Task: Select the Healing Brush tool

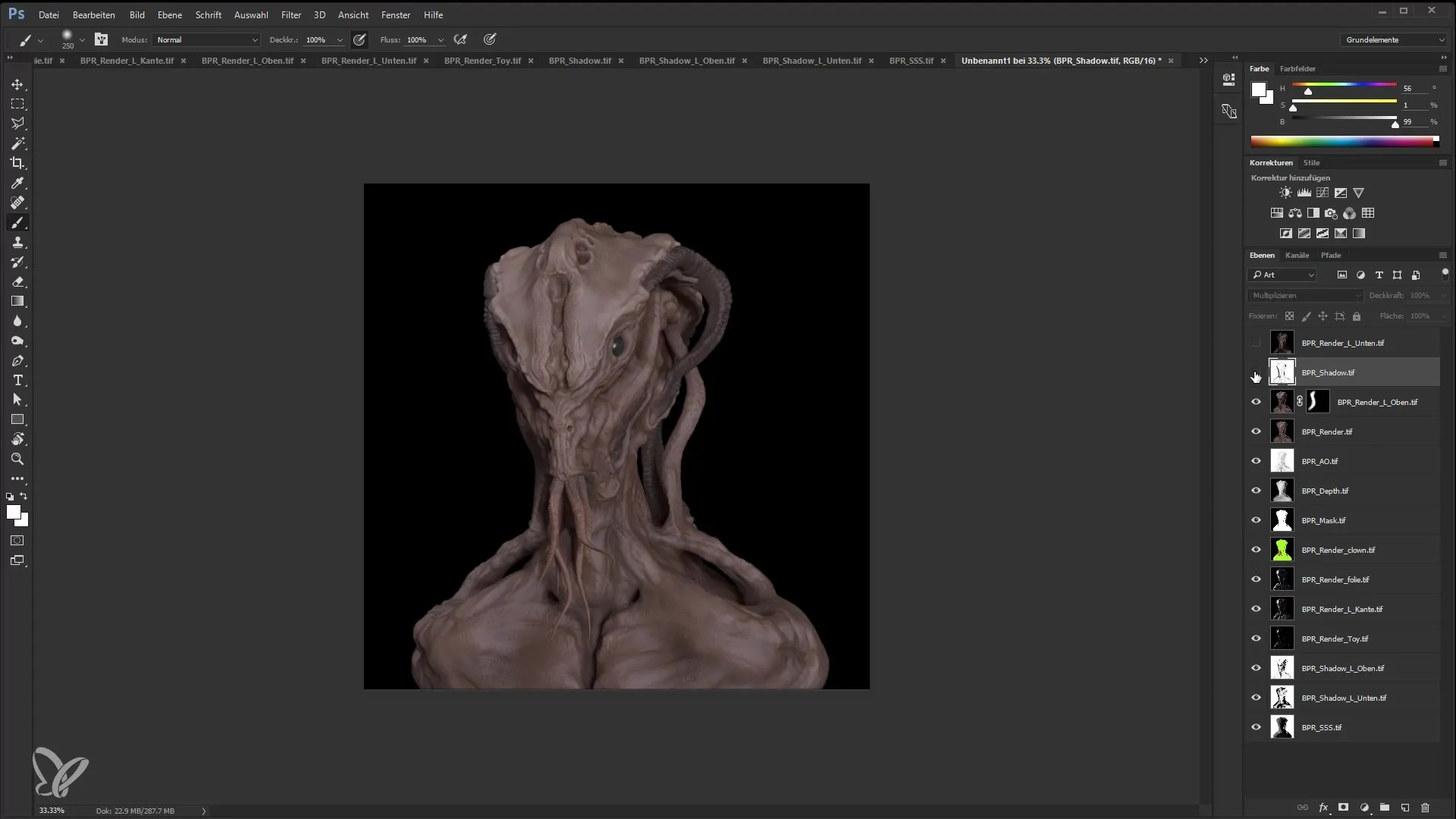Action: point(17,202)
